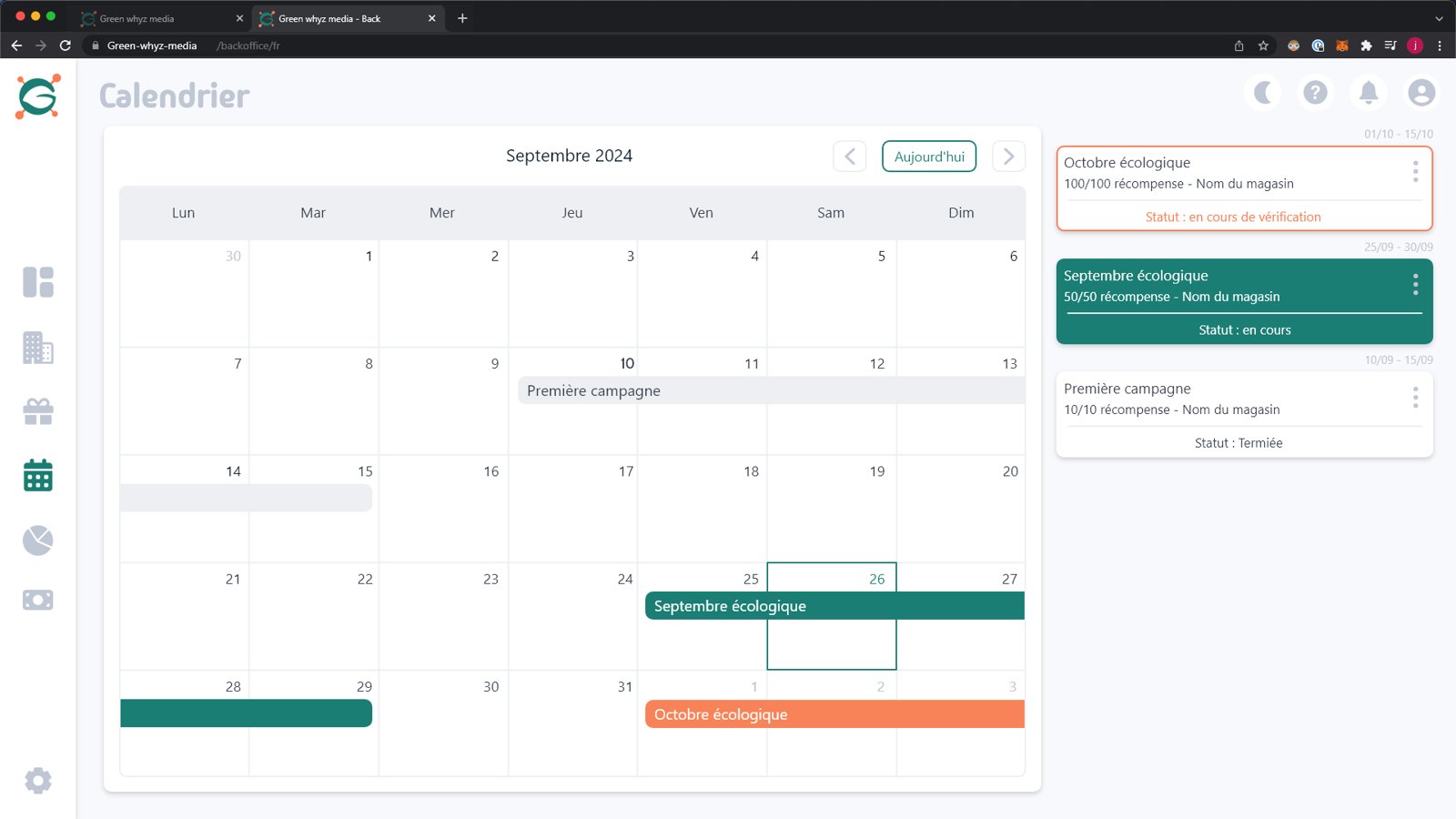Open the payments banknote icon in sidebar

pos(38,600)
